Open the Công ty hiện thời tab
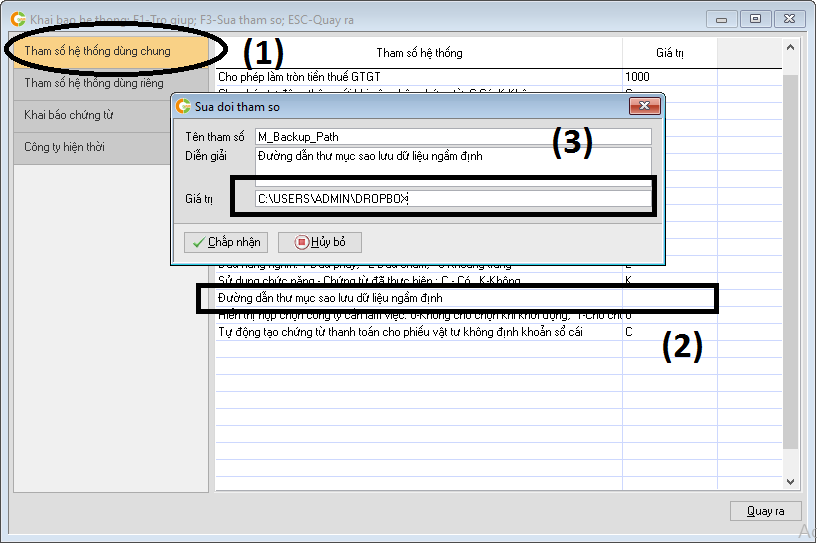 pos(65,147)
